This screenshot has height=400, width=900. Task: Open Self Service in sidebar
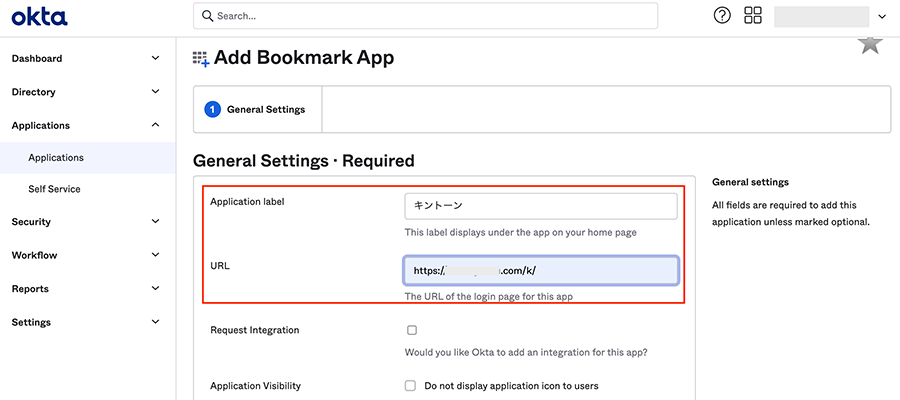pos(54,189)
